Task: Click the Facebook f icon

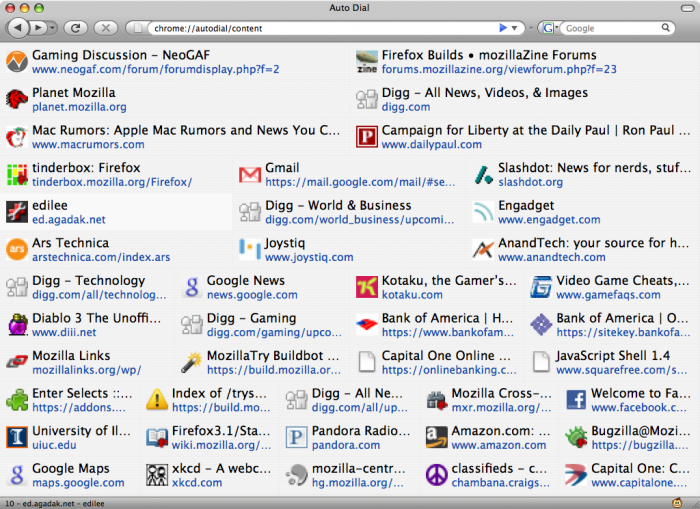Action: point(576,400)
